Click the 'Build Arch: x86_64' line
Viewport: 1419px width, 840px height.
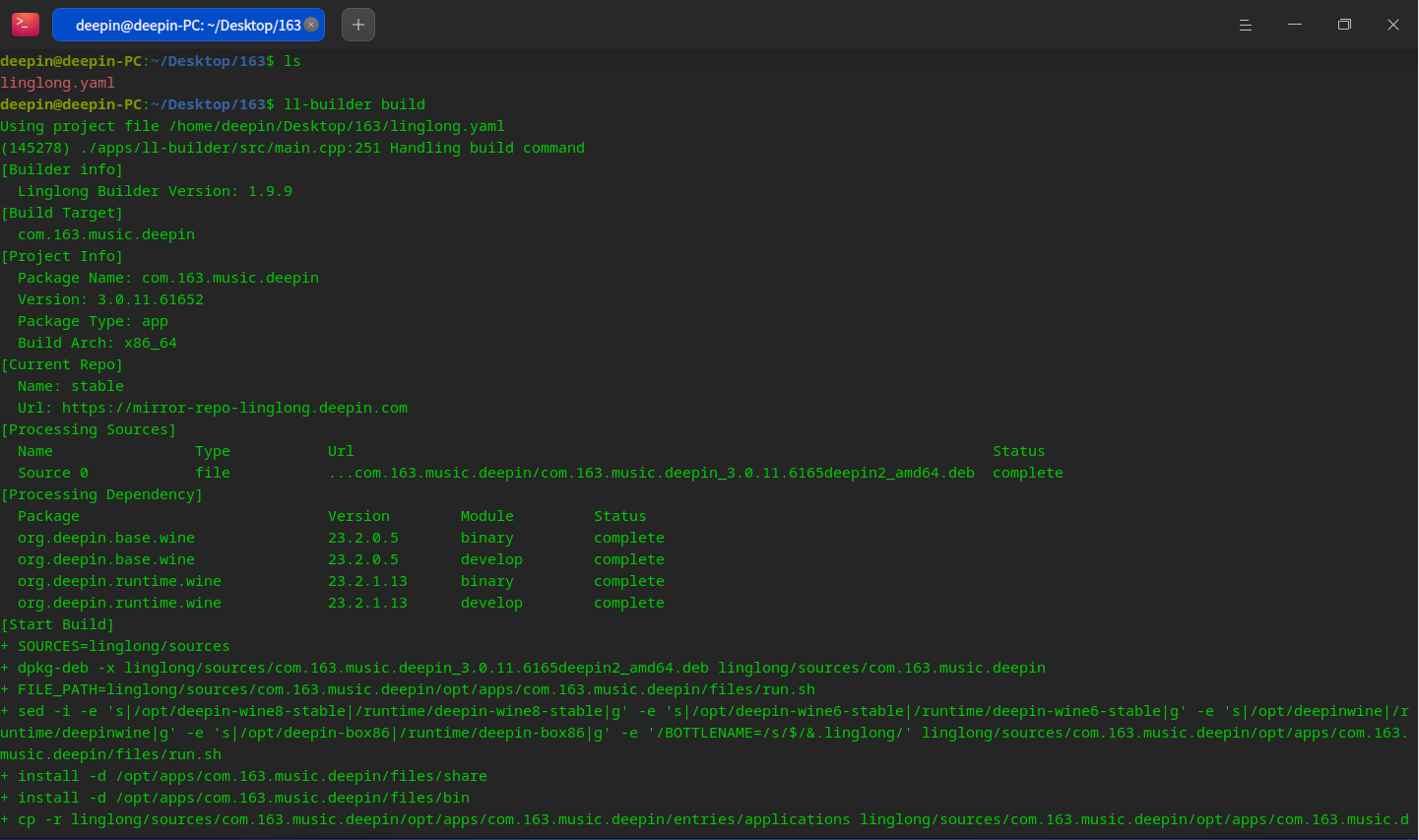coord(97,343)
